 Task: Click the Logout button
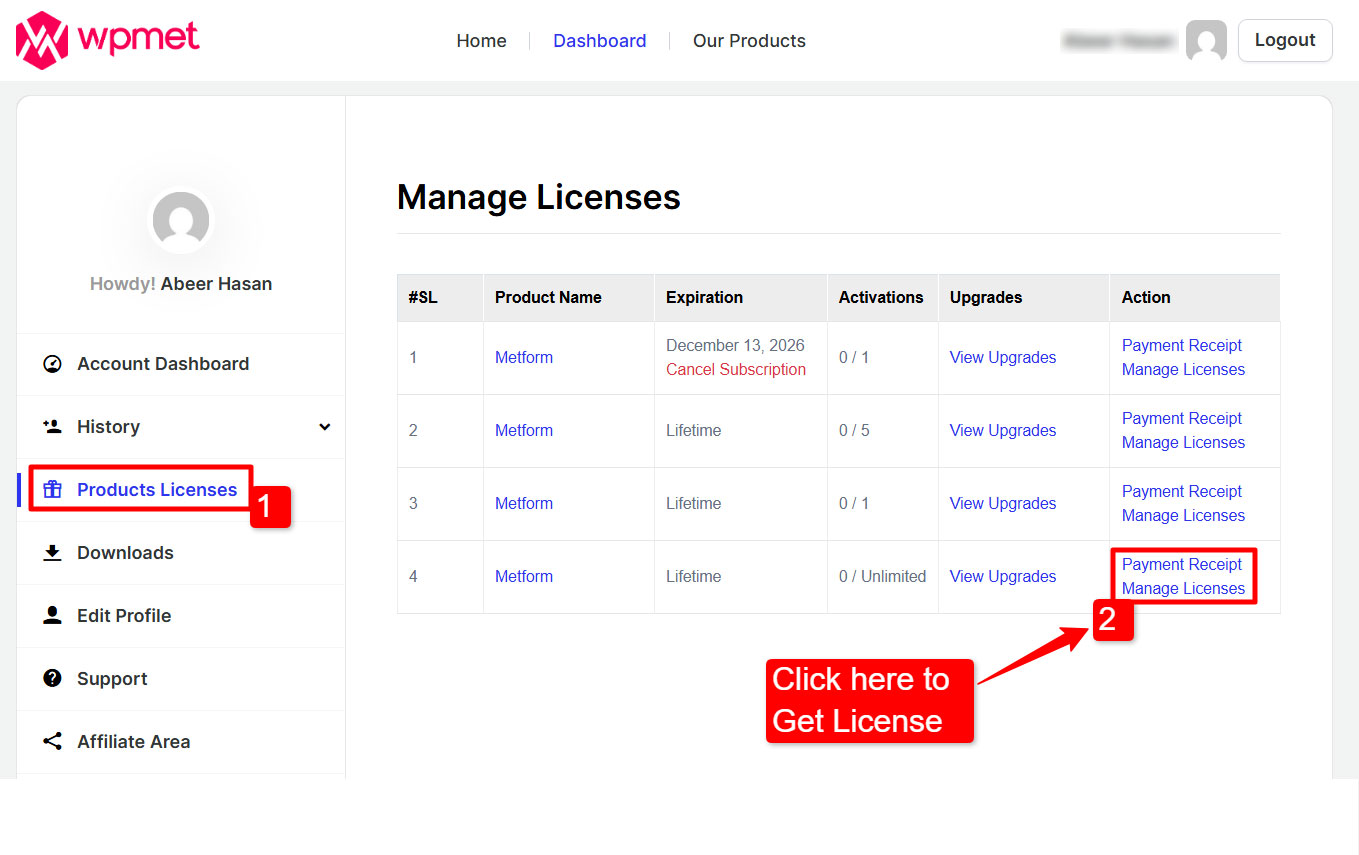click(1285, 40)
